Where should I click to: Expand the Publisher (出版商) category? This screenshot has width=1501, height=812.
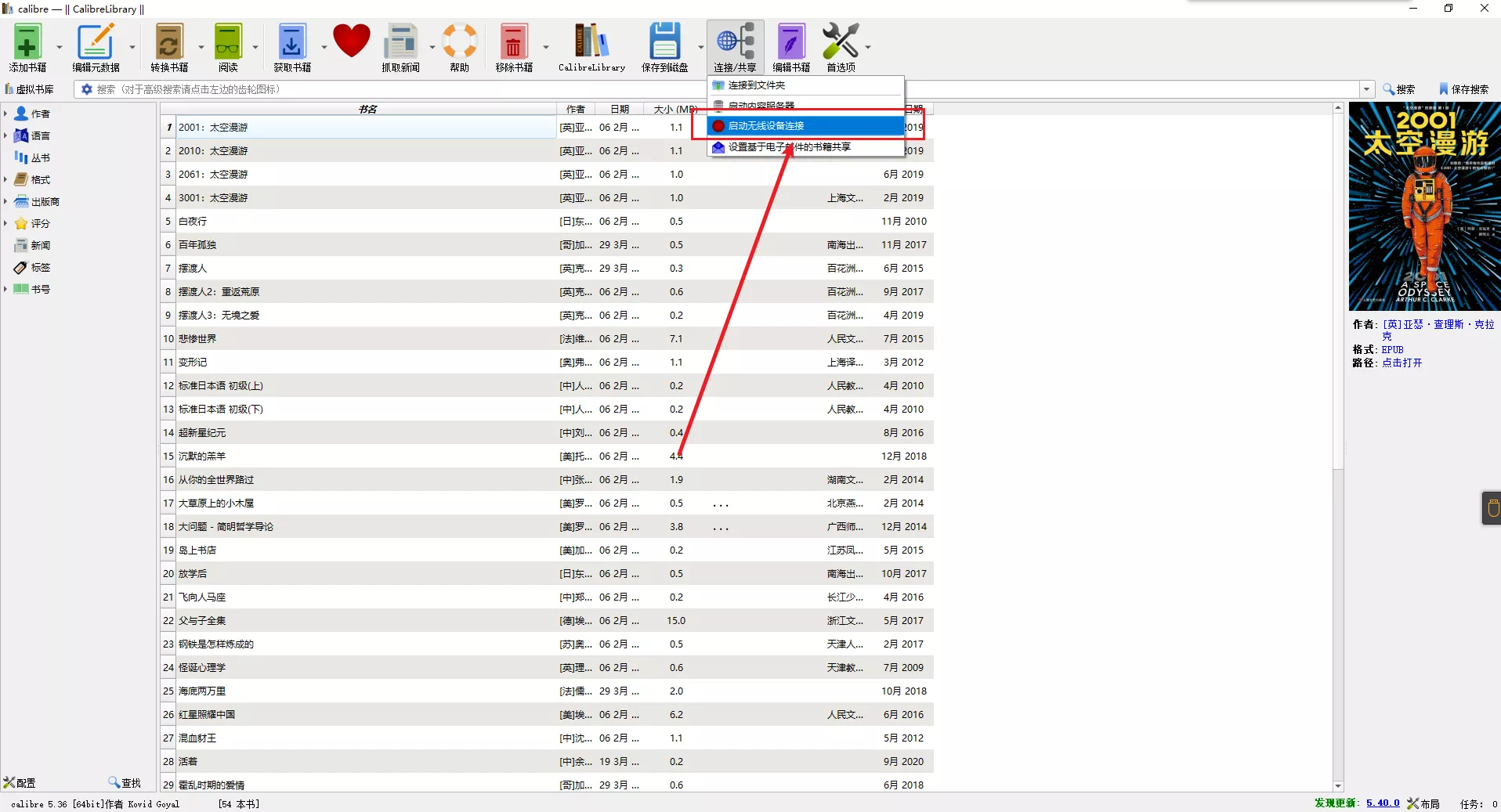(x=5, y=201)
